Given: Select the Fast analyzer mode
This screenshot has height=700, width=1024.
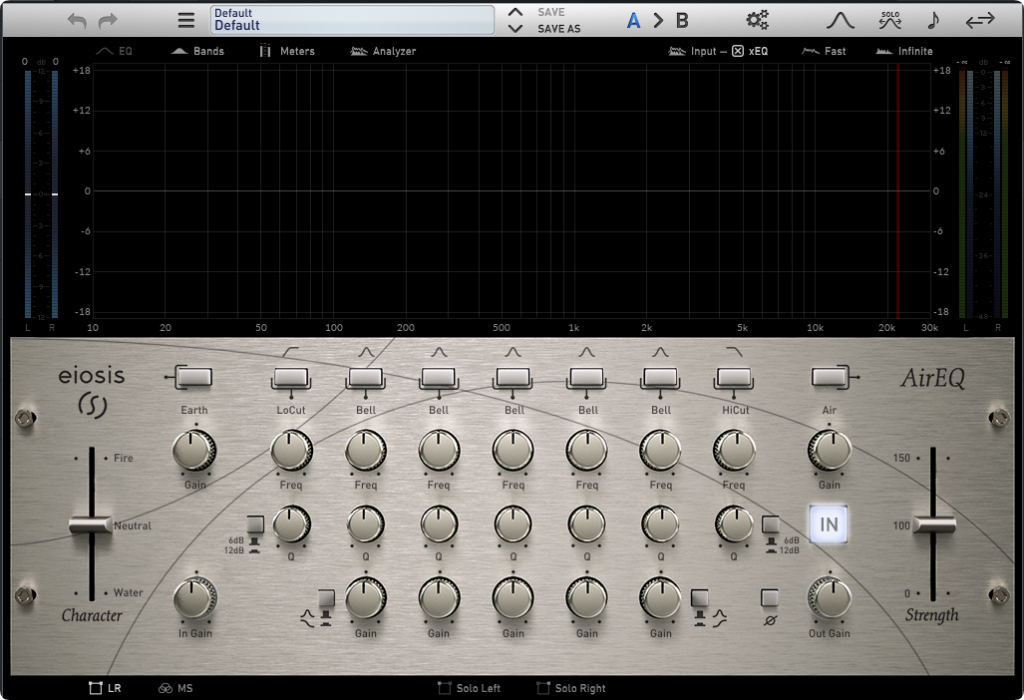Looking at the screenshot, I should tap(824, 51).
